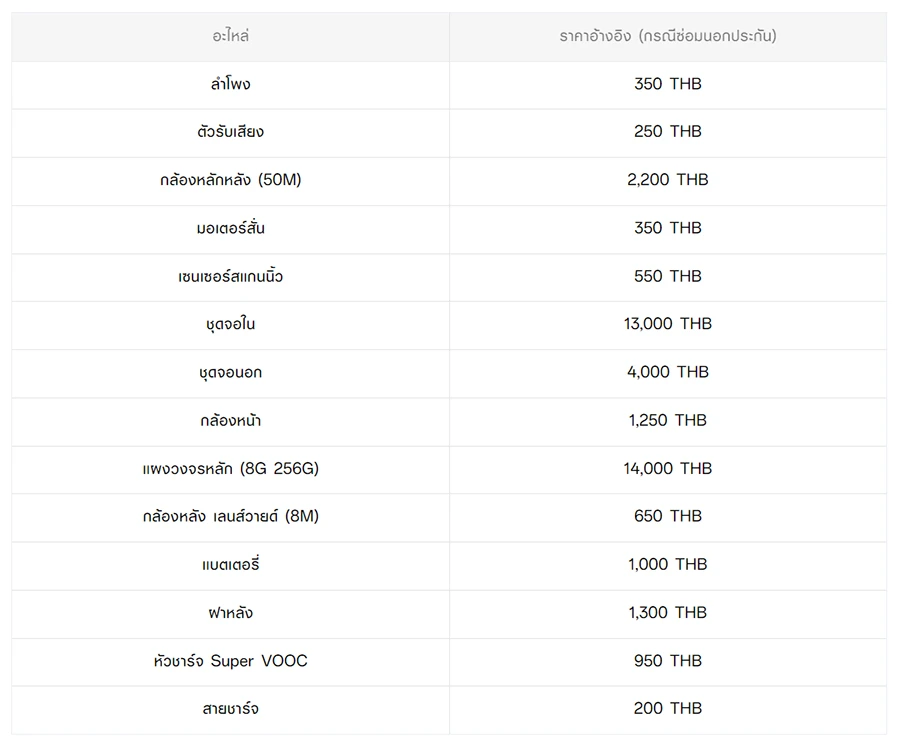Select the เซนเซอร์สแกนนิ้ว part cell
The width and height of the screenshot is (900, 750).
[x=230, y=276]
